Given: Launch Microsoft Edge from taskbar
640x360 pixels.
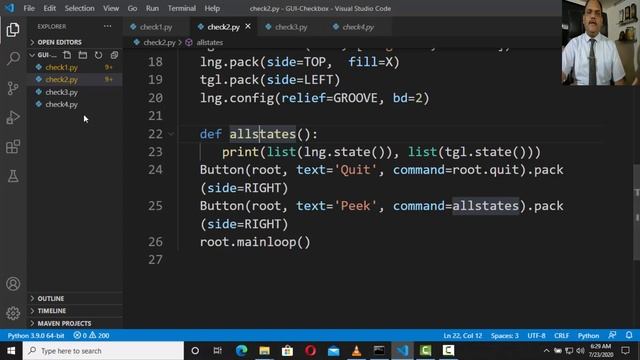Looking at the screenshot, I should 241,351.
